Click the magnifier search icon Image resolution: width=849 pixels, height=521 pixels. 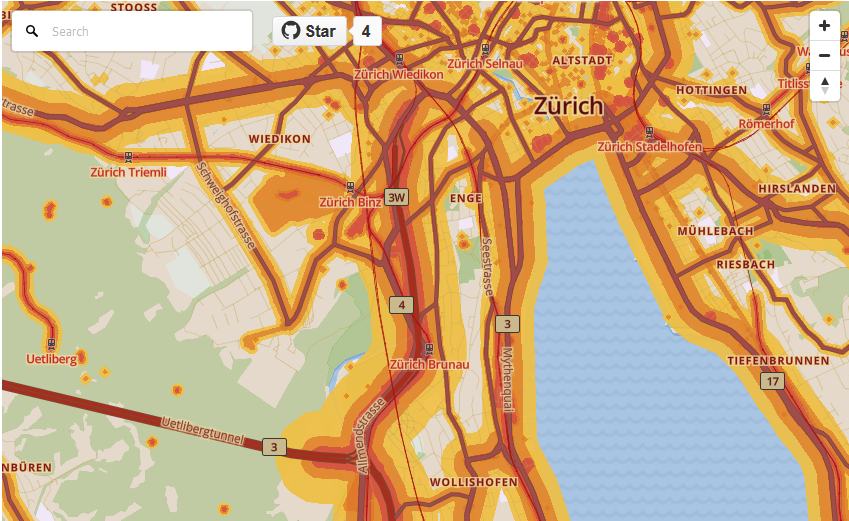click(x=32, y=31)
